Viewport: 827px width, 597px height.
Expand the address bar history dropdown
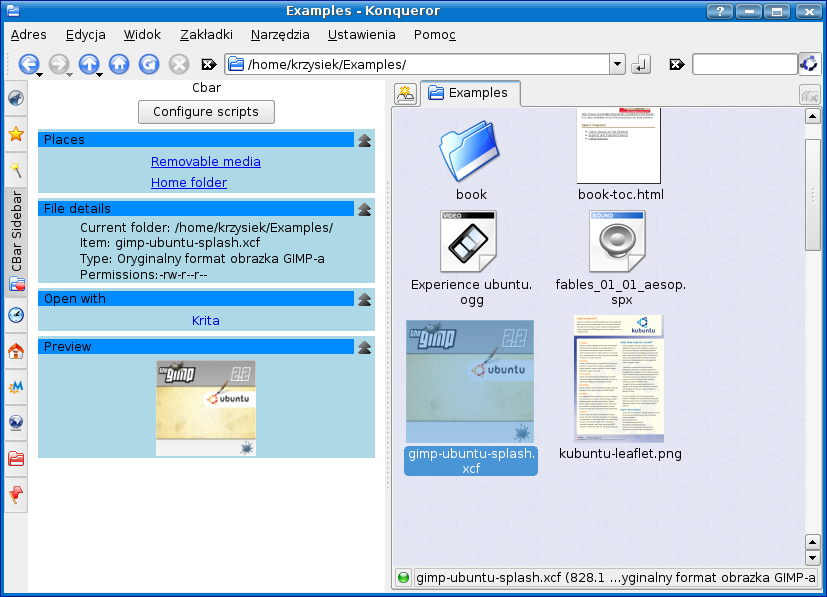pyautogui.click(x=617, y=64)
